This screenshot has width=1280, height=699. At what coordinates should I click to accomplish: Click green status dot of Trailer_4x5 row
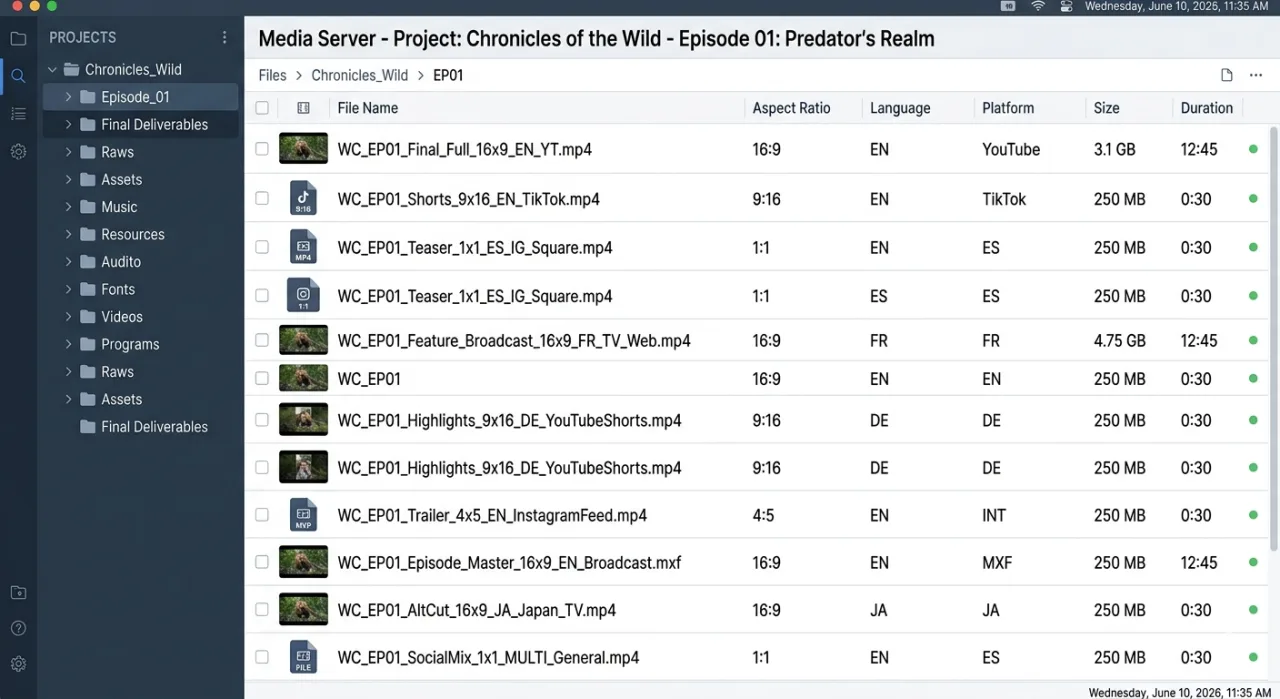click(1253, 515)
